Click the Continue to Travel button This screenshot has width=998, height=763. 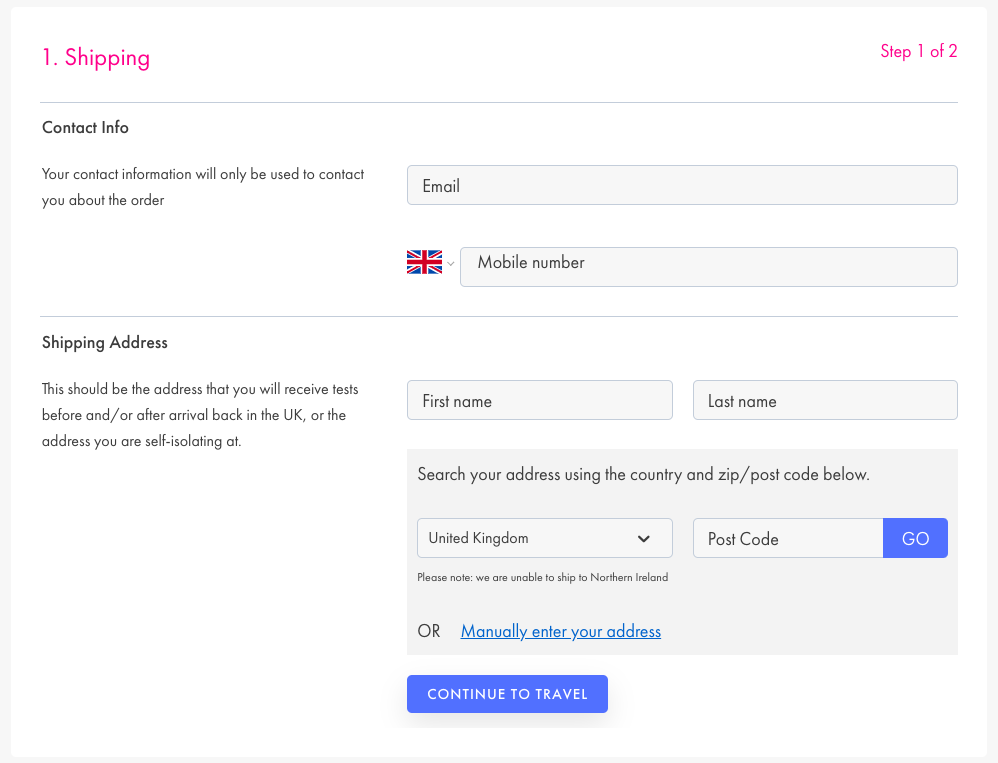pos(507,694)
